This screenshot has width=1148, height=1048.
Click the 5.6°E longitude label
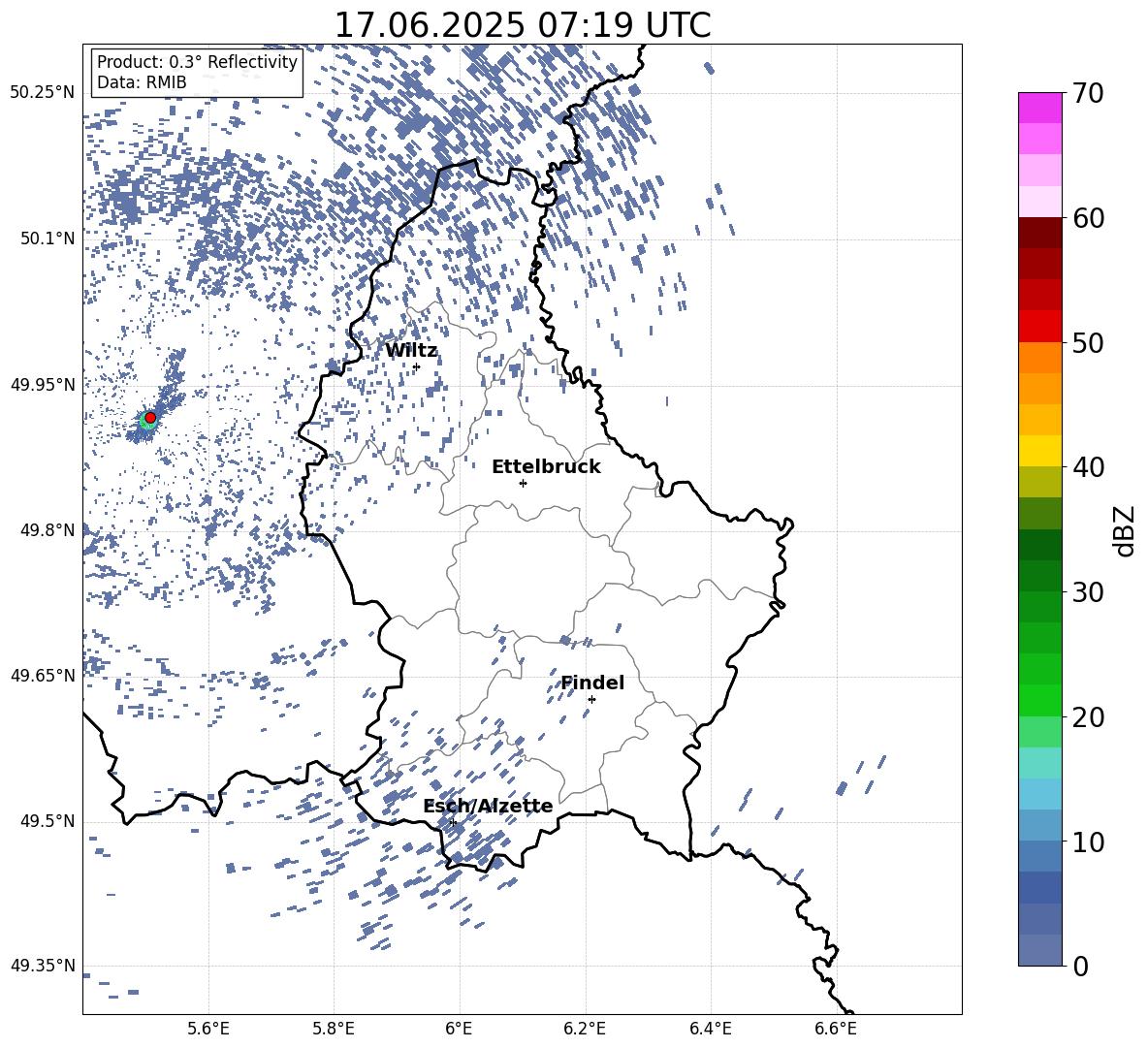(208, 1029)
